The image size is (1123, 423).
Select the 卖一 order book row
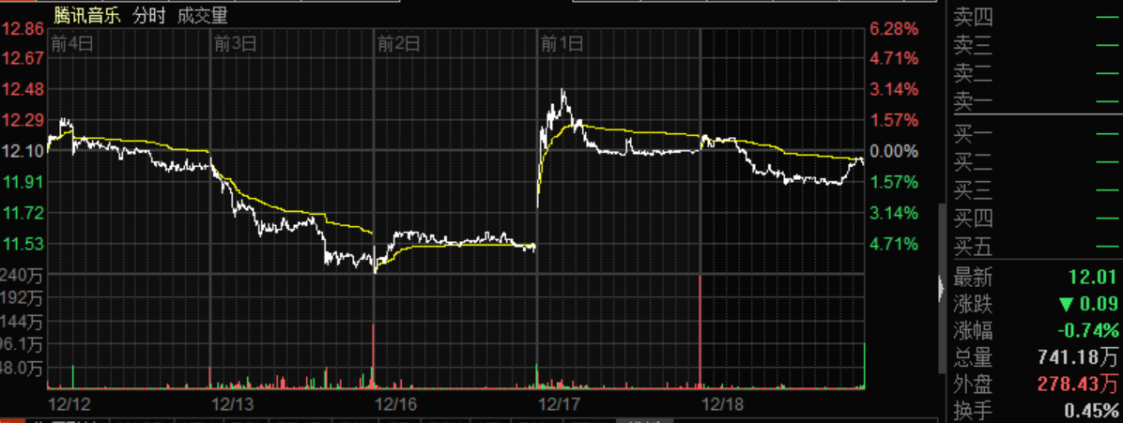pyautogui.click(x=1036, y=103)
